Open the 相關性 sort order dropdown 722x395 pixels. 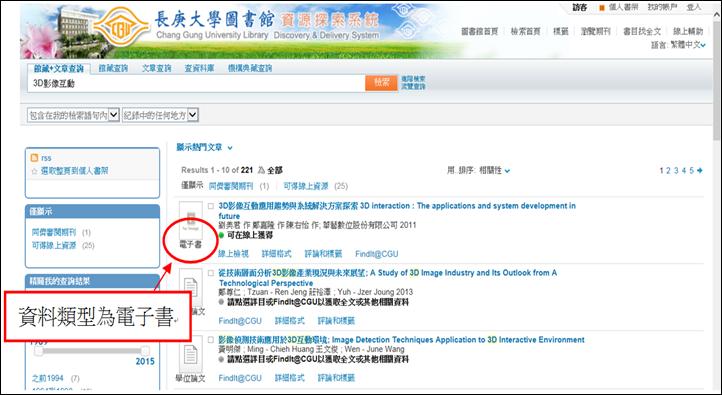pos(495,170)
